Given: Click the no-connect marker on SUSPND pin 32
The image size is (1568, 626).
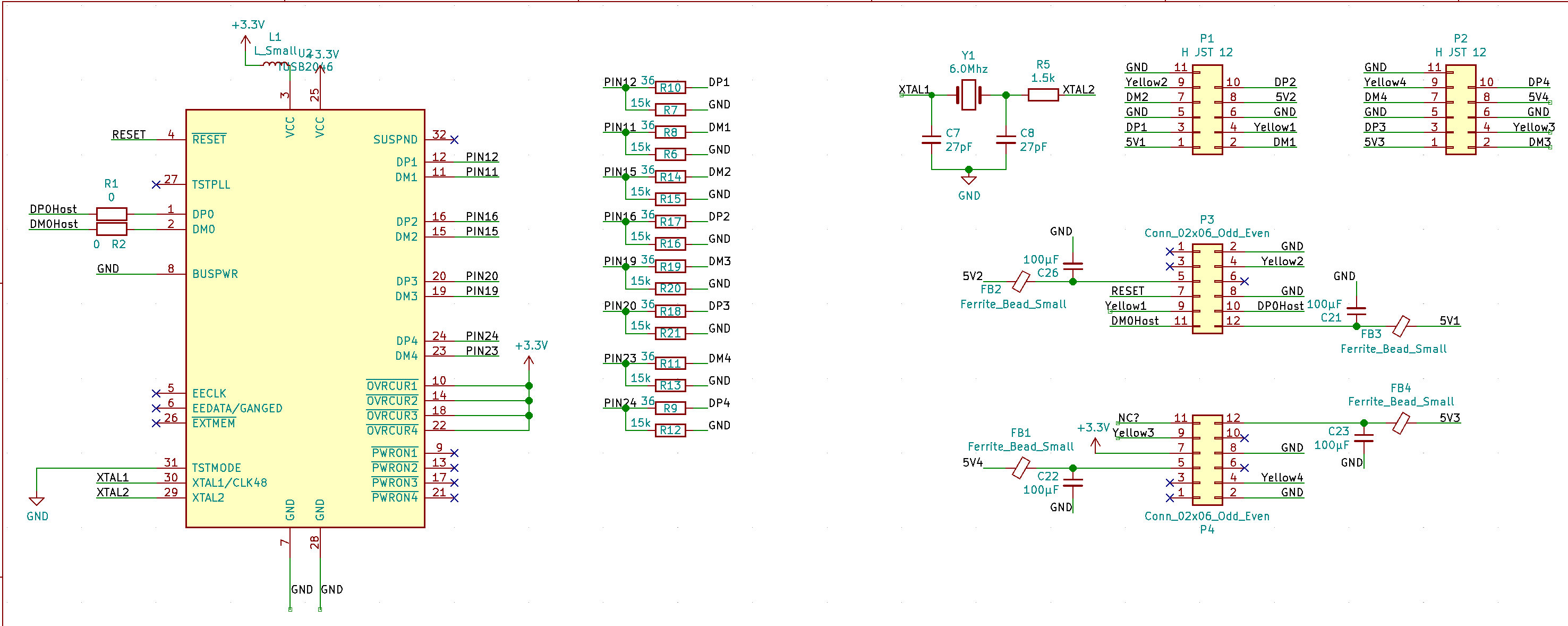Looking at the screenshot, I should [x=454, y=139].
